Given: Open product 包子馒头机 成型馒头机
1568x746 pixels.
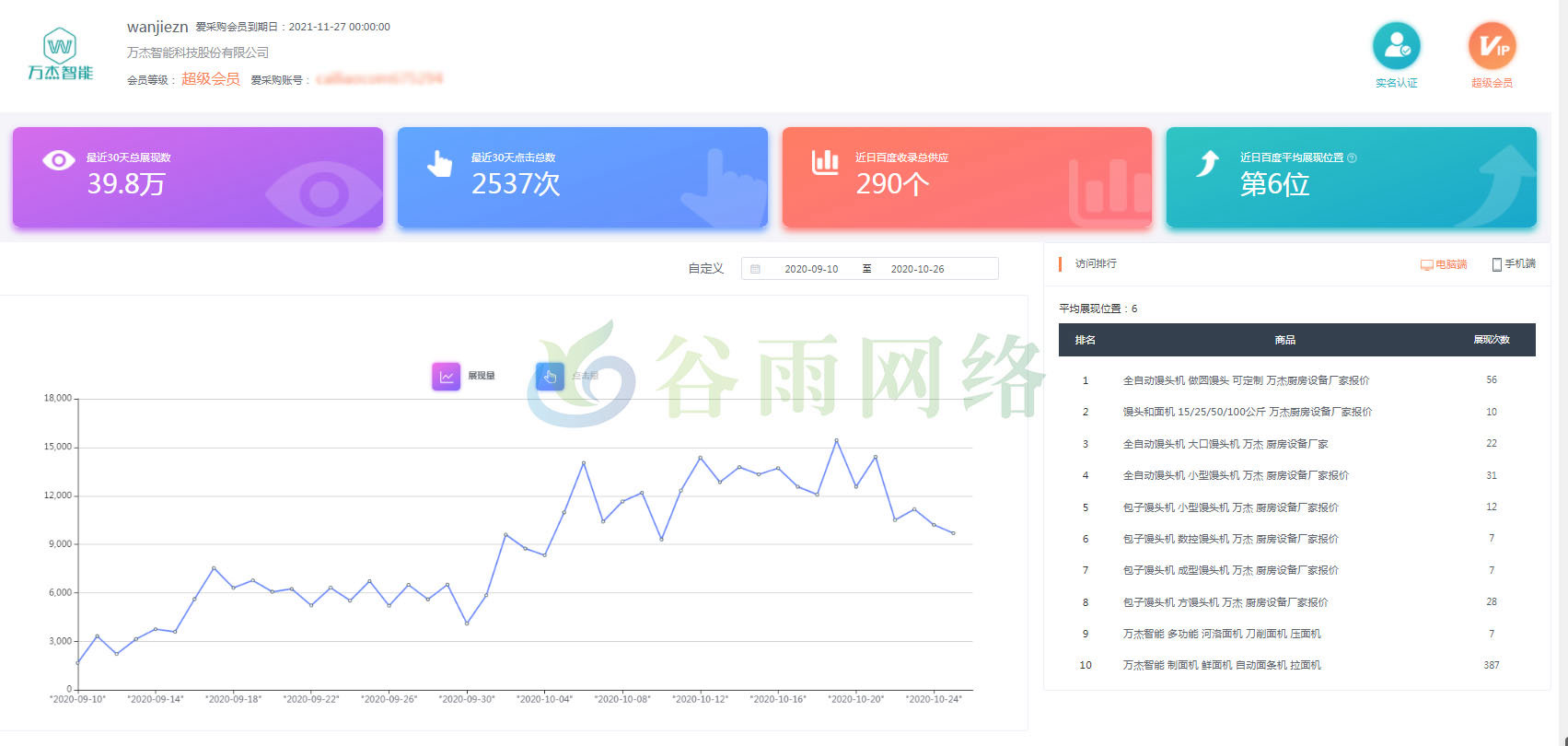Looking at the screenshot, I should pos(1231,570).
